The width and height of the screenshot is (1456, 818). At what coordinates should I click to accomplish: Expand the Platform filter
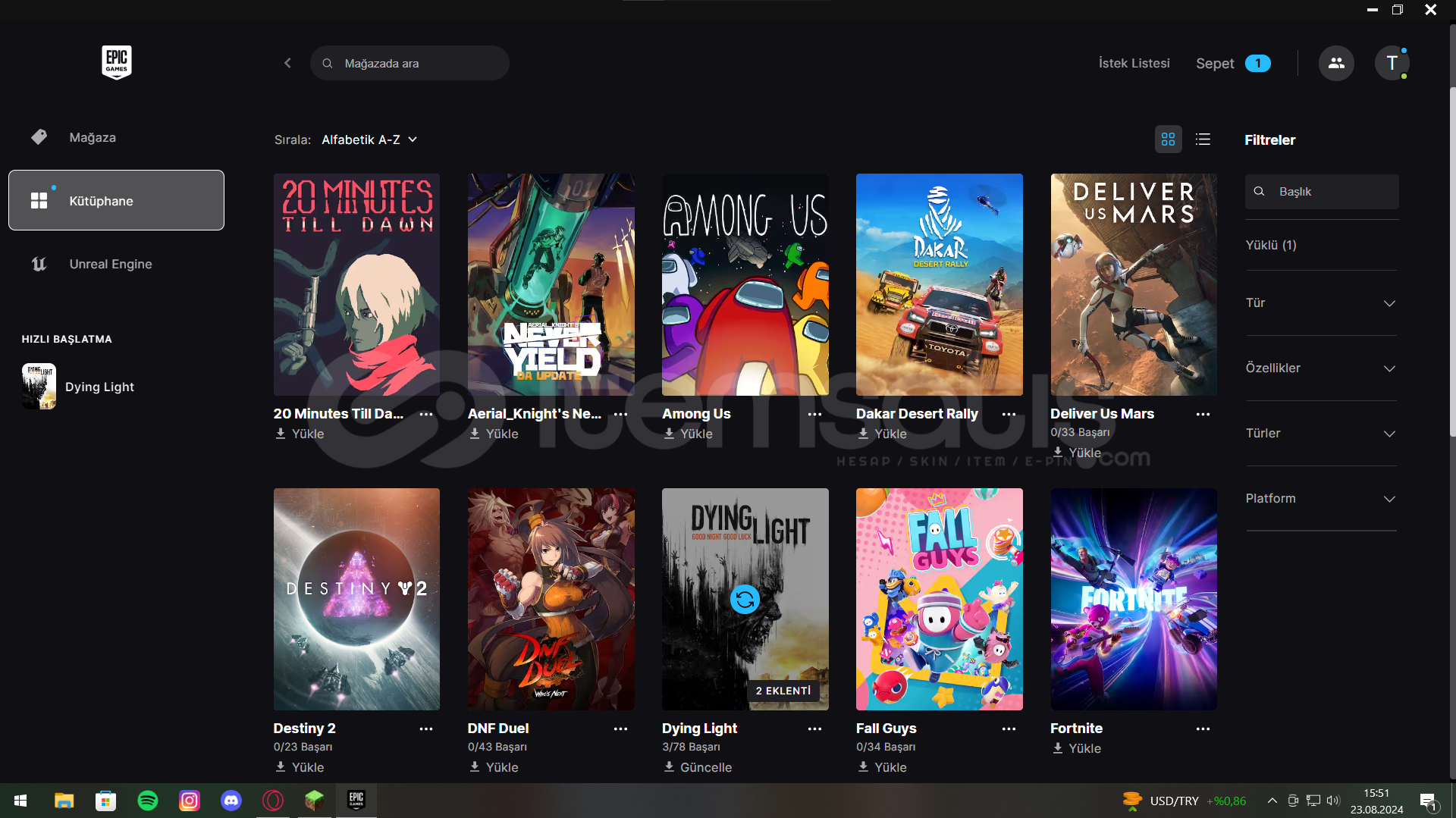[1321, 499]
